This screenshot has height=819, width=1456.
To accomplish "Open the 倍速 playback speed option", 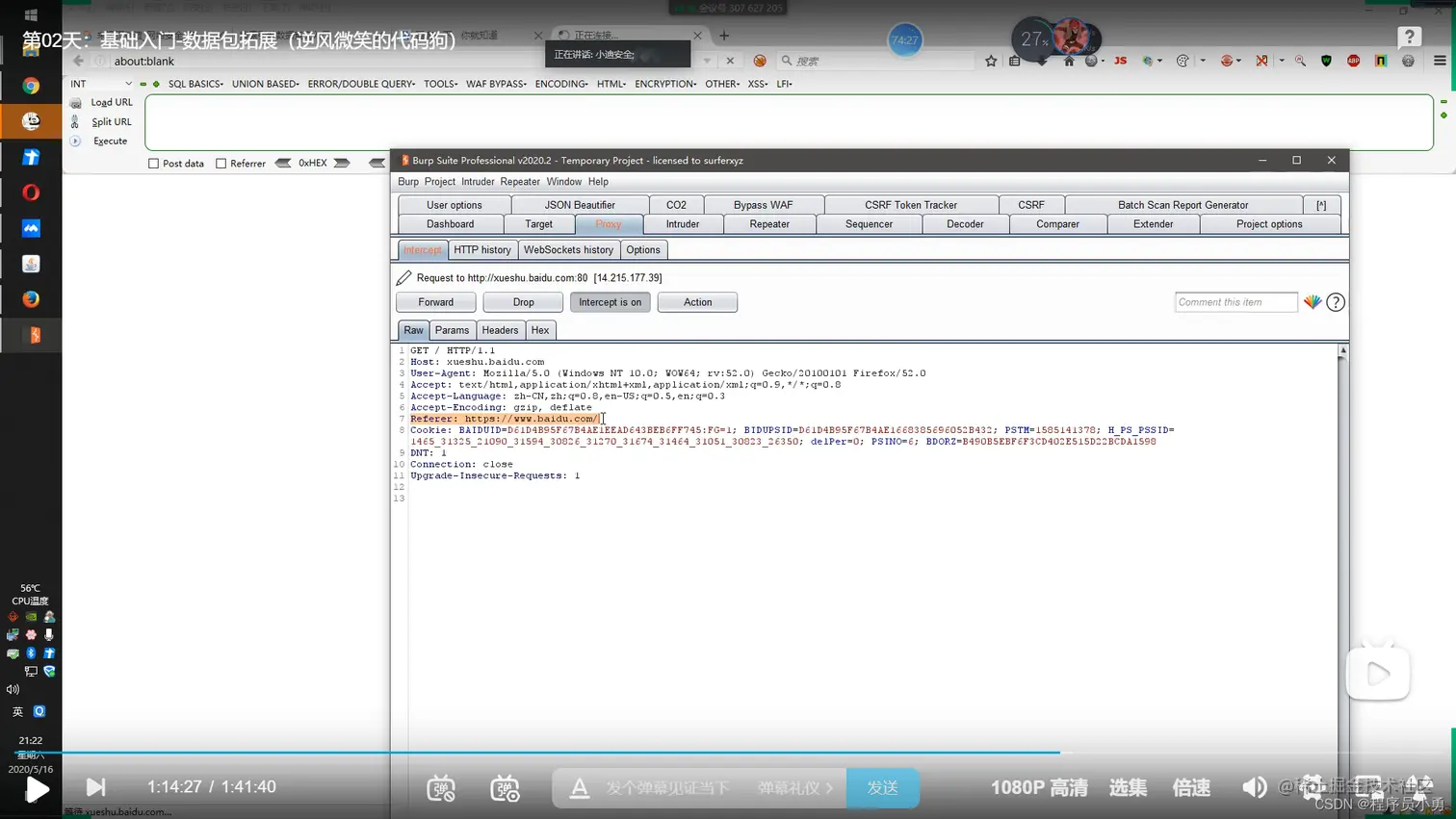I will click(1191, 787).
